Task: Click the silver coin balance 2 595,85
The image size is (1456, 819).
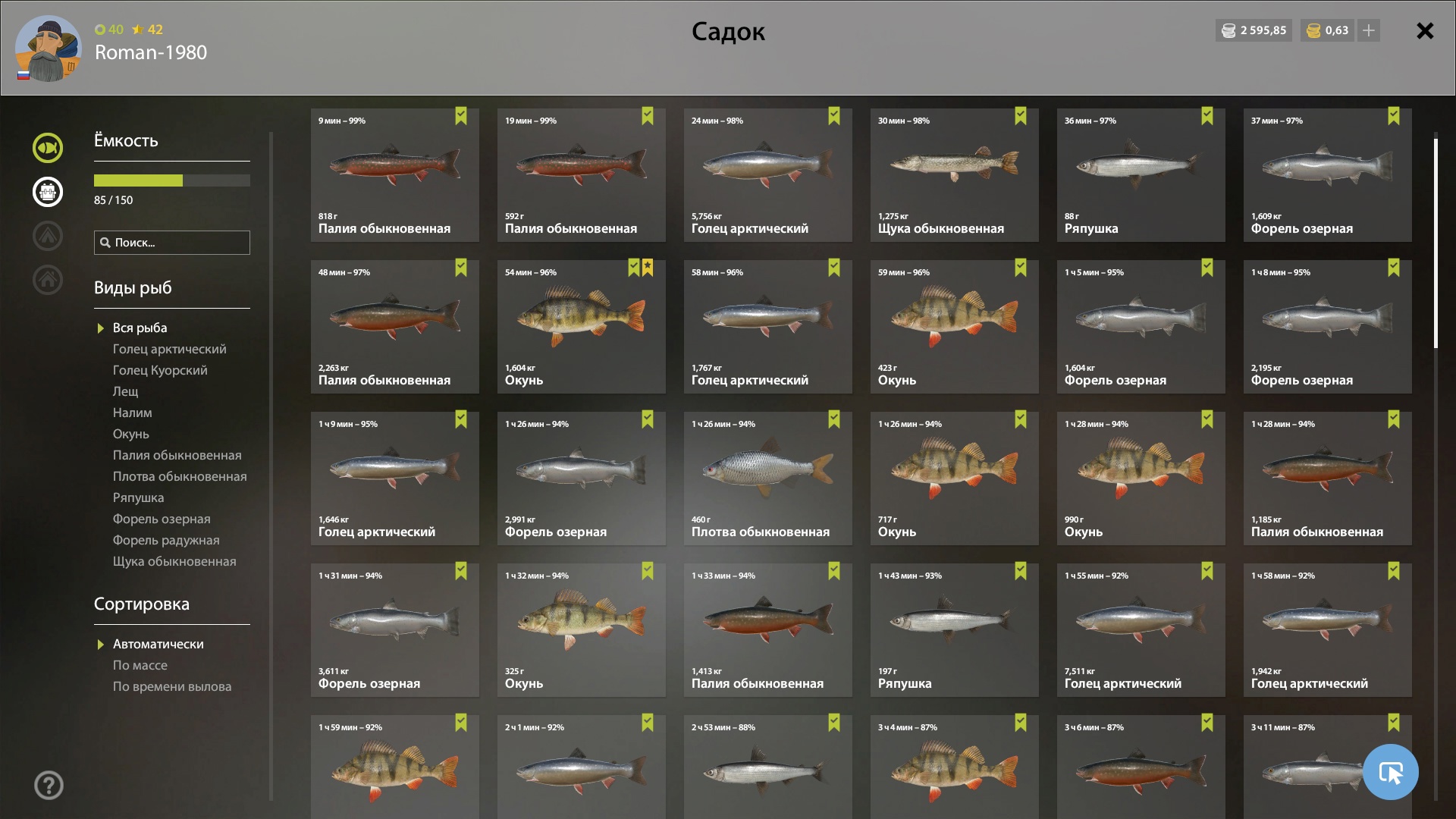Action: point(1254,30)
